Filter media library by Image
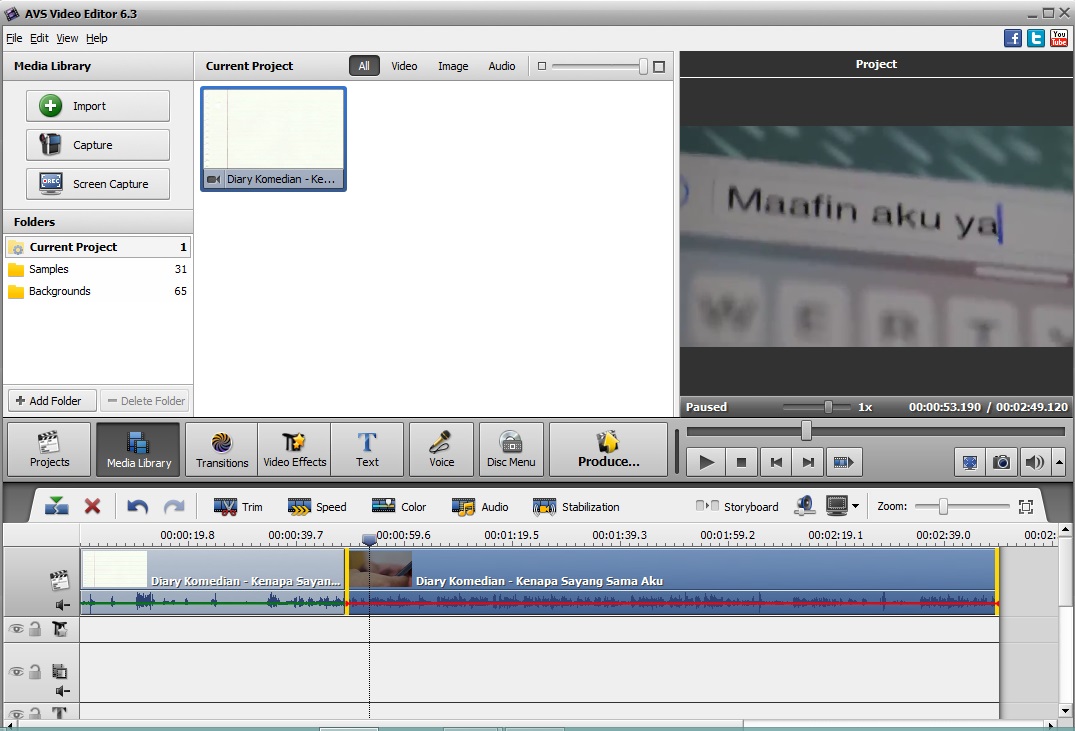This screenshot has width=1075, height=731. click(453, 66)
